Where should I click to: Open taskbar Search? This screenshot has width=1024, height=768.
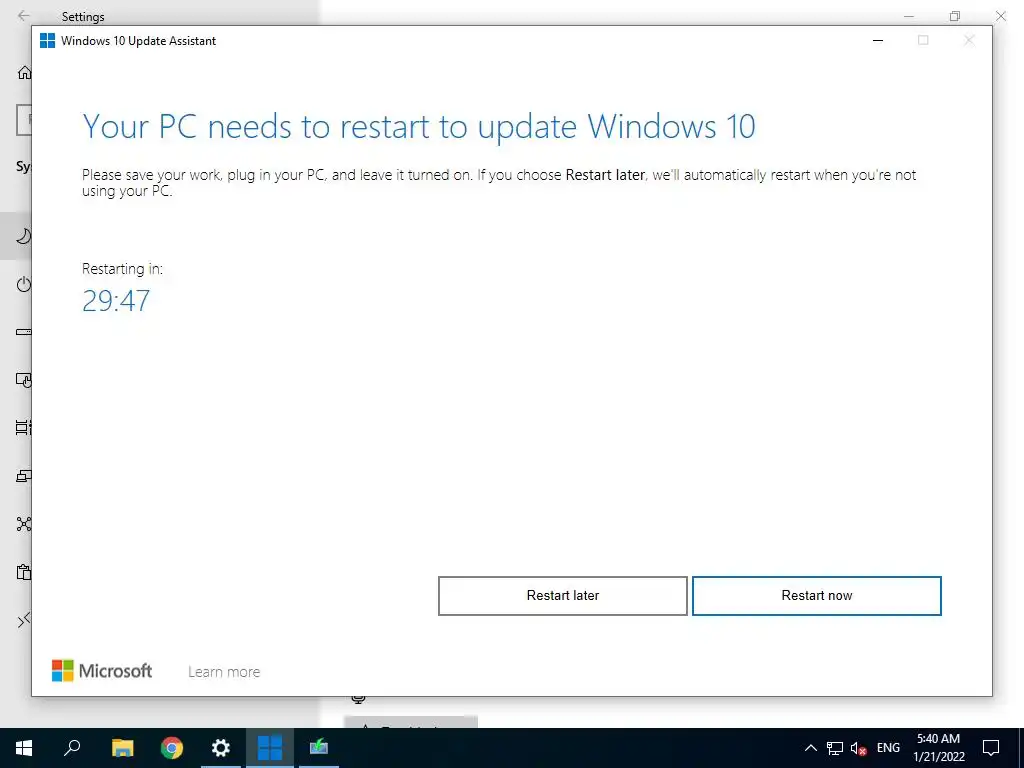[72, 748]
